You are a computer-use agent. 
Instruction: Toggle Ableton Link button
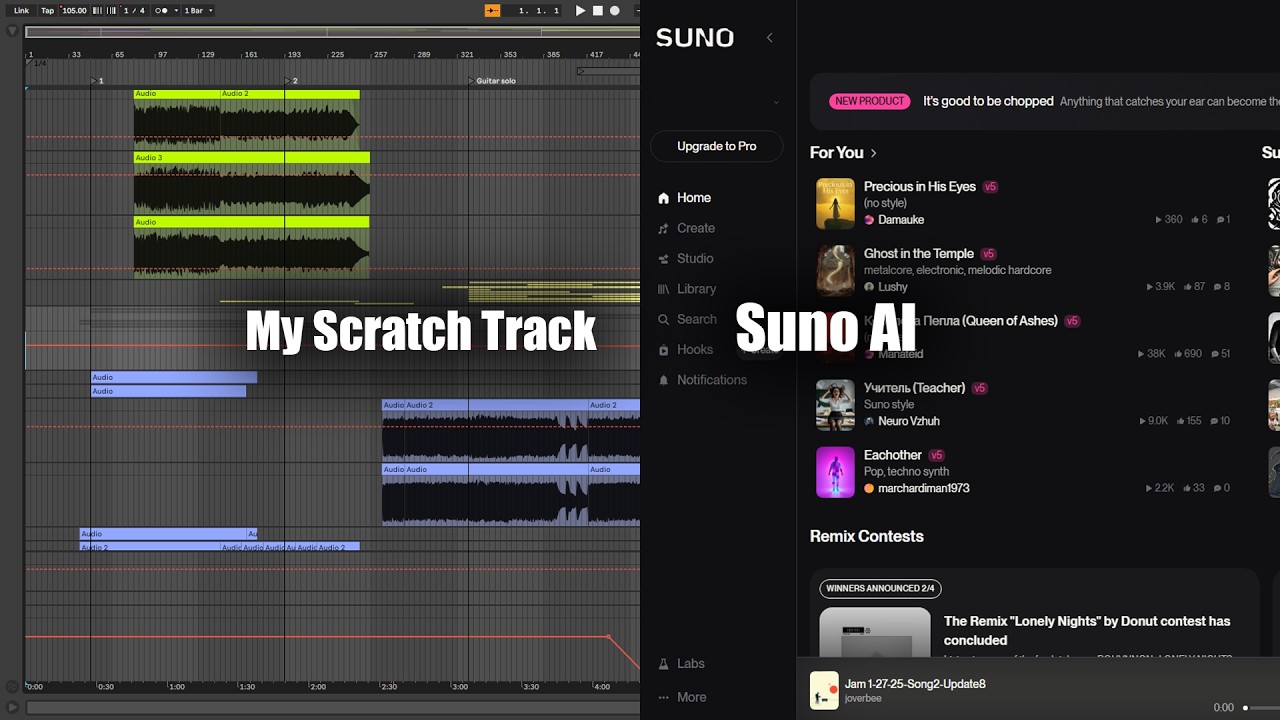pos(21,10)
